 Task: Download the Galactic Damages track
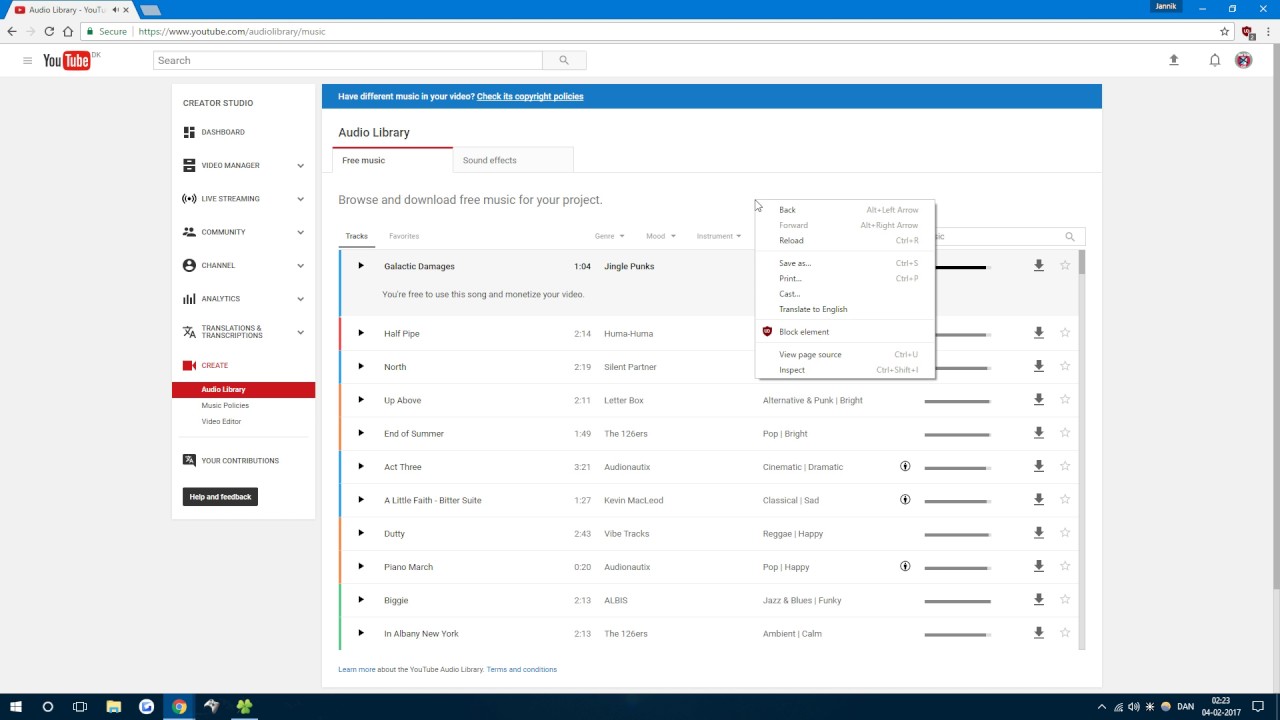coord(1039,265)
